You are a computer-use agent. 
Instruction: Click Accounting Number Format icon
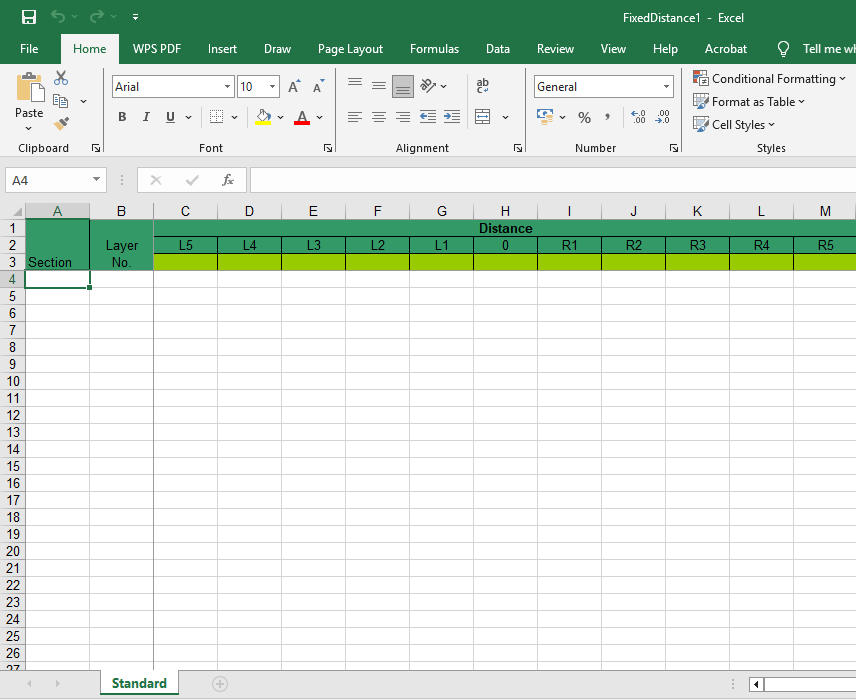click(x=545, y=117)
